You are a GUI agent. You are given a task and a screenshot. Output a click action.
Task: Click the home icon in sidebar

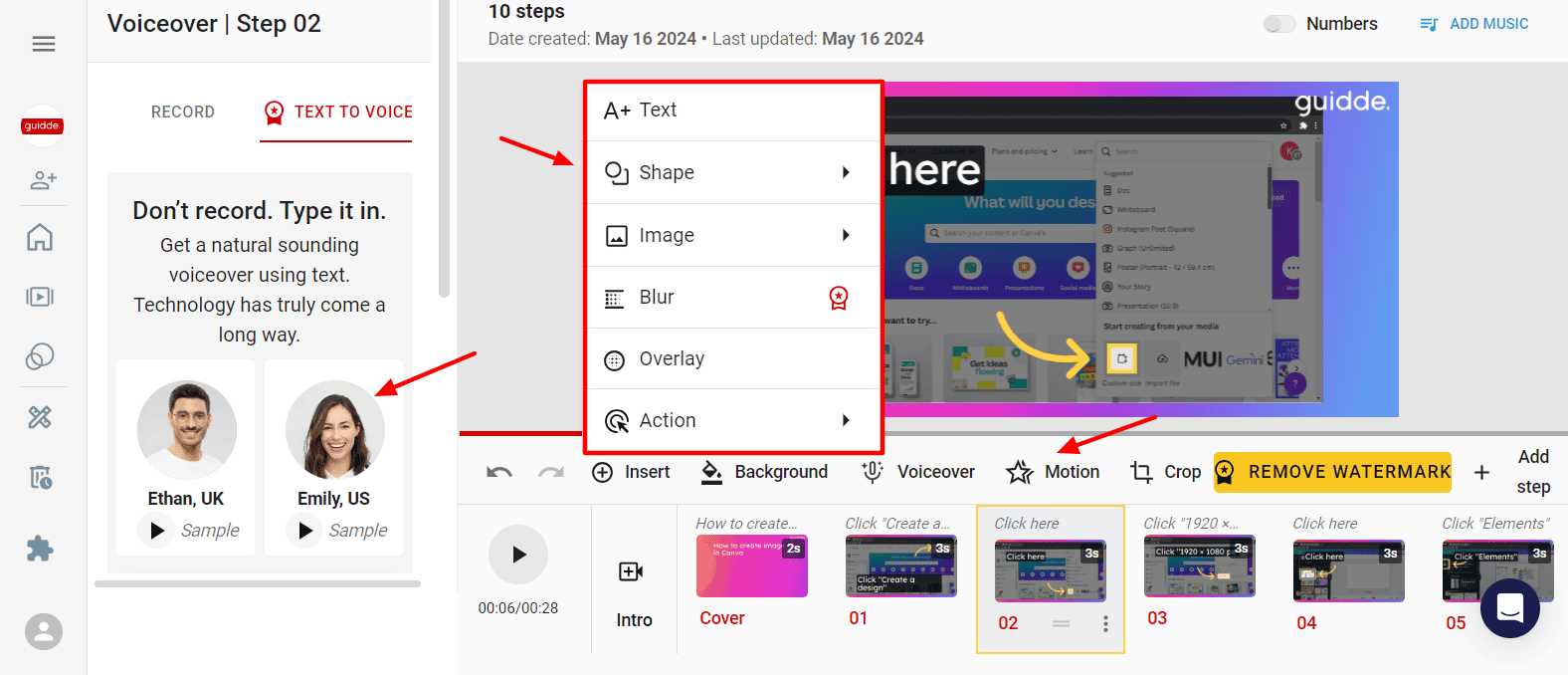click(40, 238)
